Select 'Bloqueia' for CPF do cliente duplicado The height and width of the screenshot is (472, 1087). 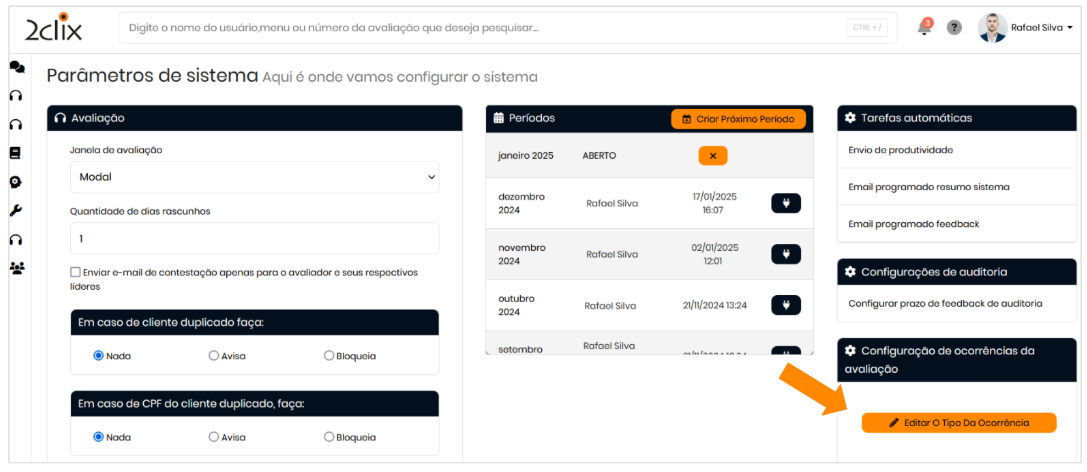[x=329, y=437]
